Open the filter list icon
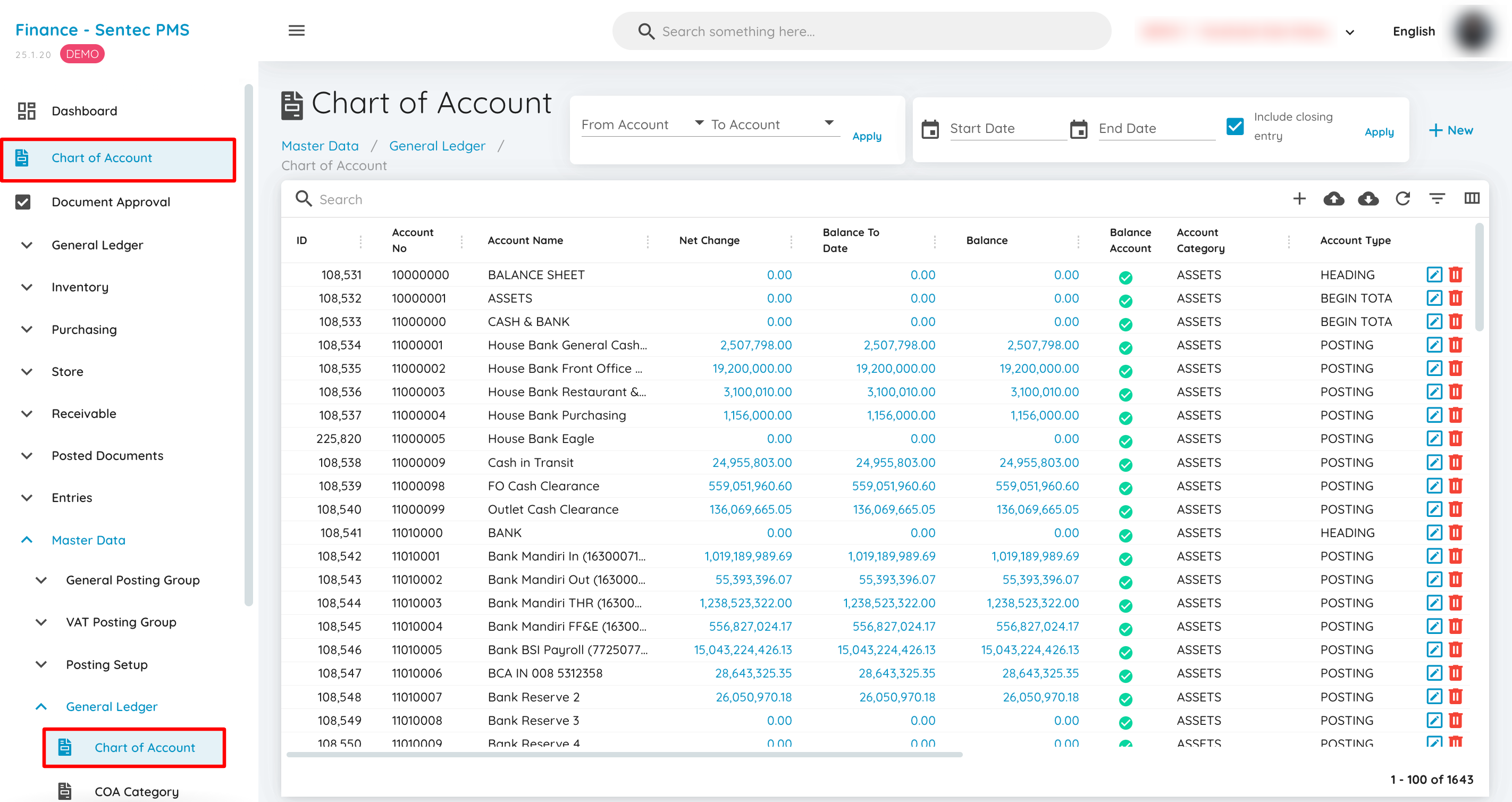 [1437, 198]
